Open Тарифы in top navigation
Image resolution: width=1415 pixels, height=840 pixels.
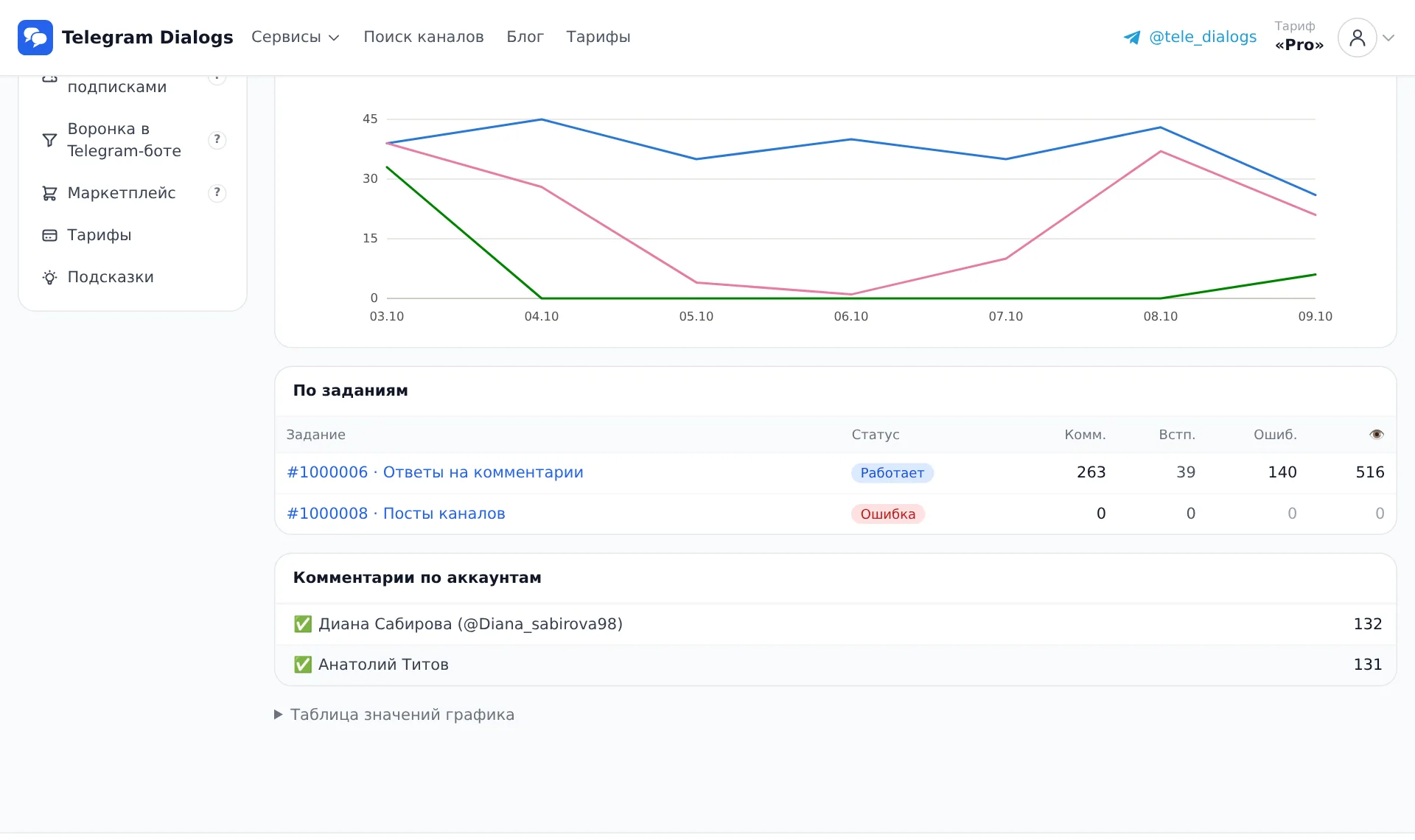click(598, 37)
